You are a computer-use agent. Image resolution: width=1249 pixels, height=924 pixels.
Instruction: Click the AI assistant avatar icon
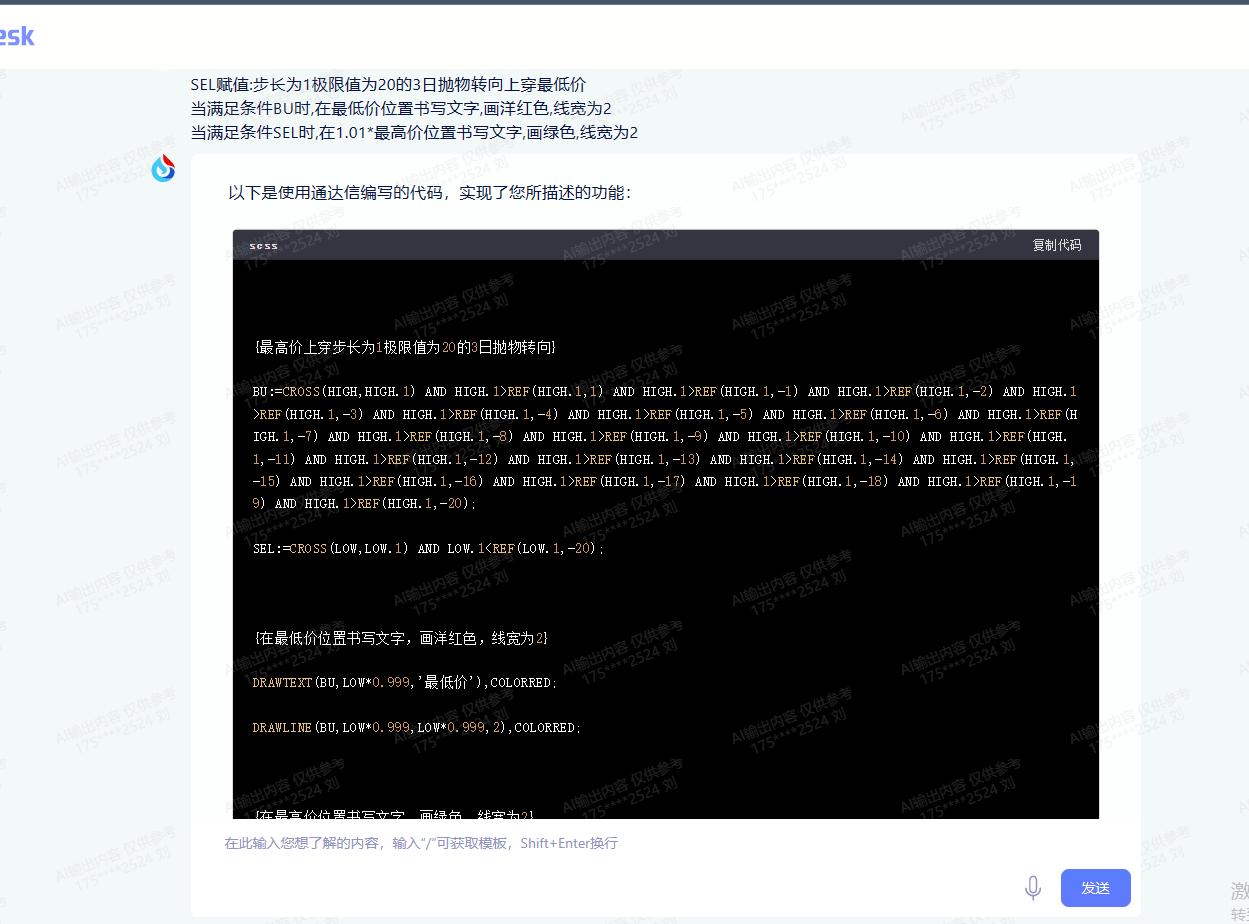tap(163, 168)
